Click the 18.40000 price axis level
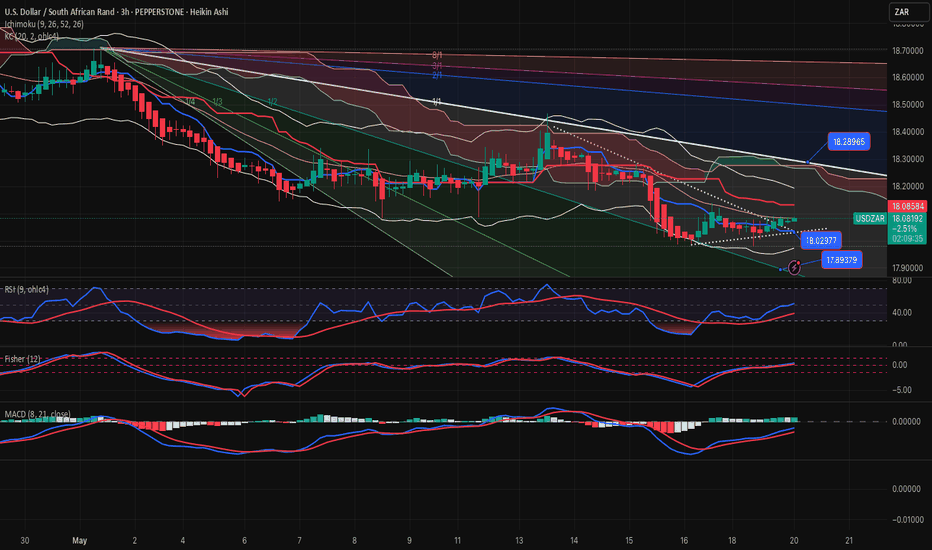Image resolution: width=932 pixels, height=550 pixels. pos(908,132)
